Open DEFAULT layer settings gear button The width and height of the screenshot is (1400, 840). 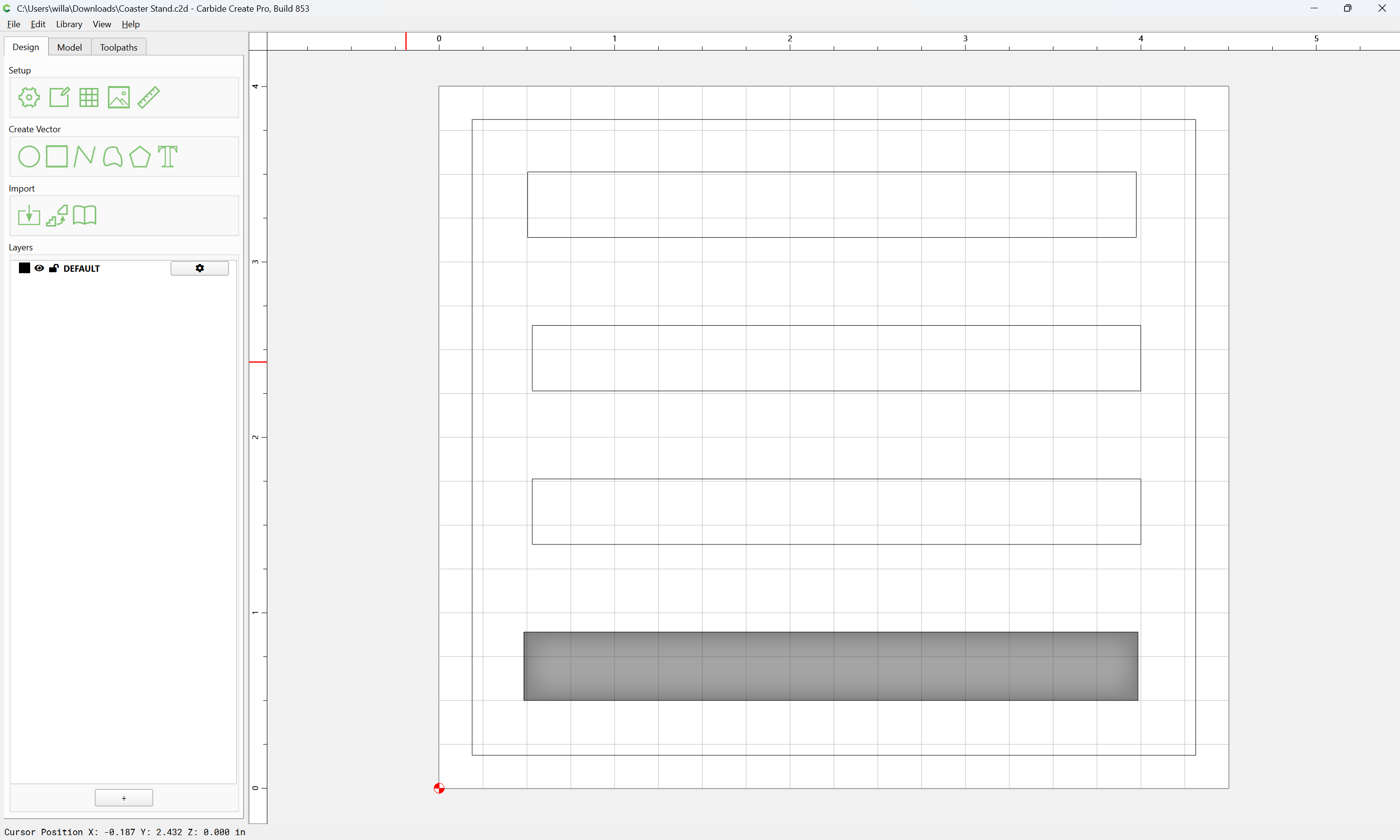(200, 268)
